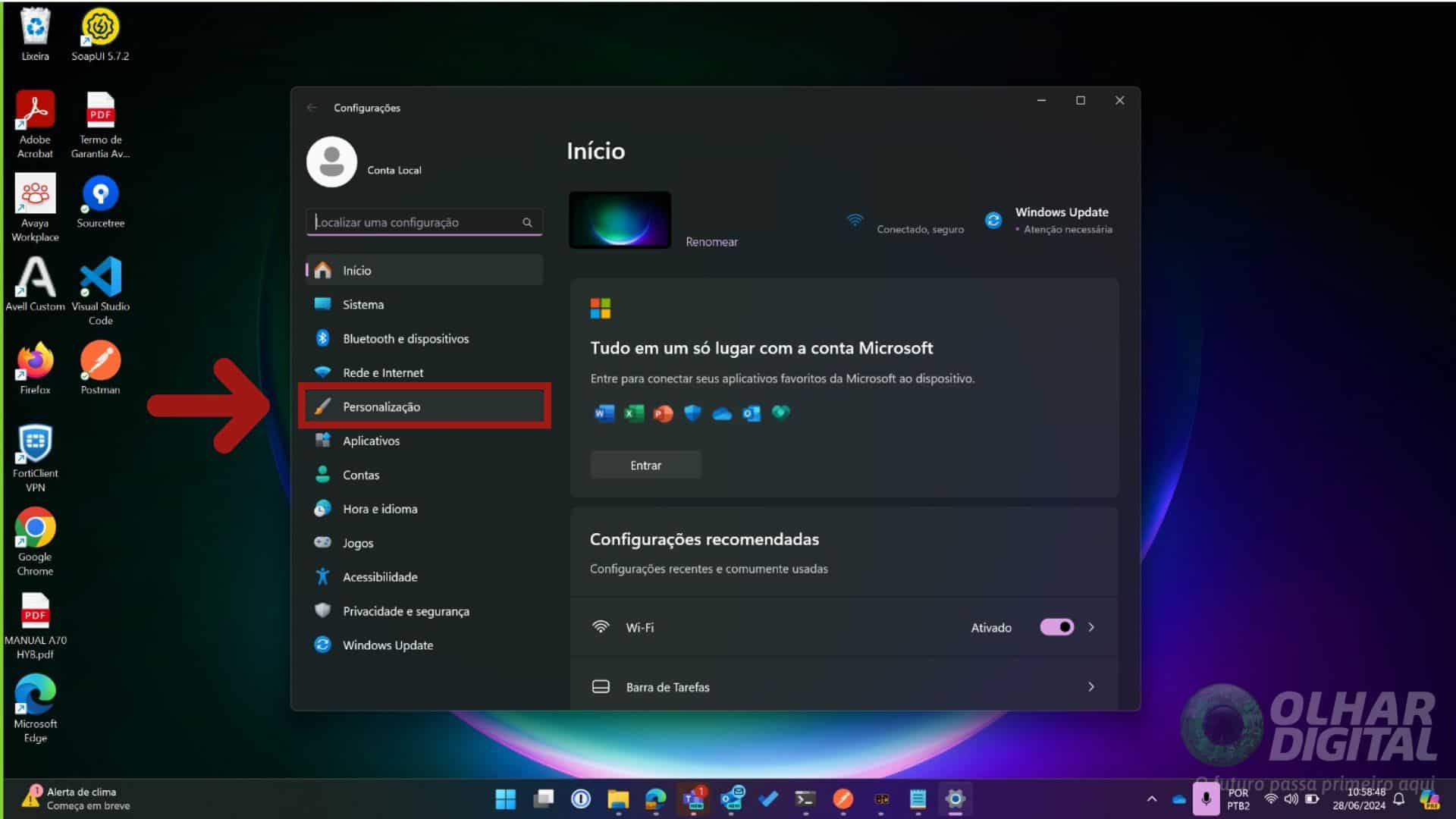Open the Alerta de clima widget
This screenshot has width=1456, height=819.
point(76,799)
